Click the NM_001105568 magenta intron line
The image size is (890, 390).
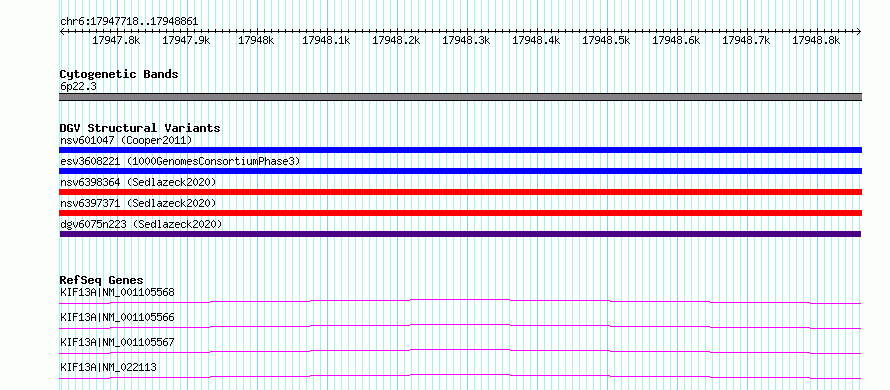pyautogui.click(x=460, y=300)
